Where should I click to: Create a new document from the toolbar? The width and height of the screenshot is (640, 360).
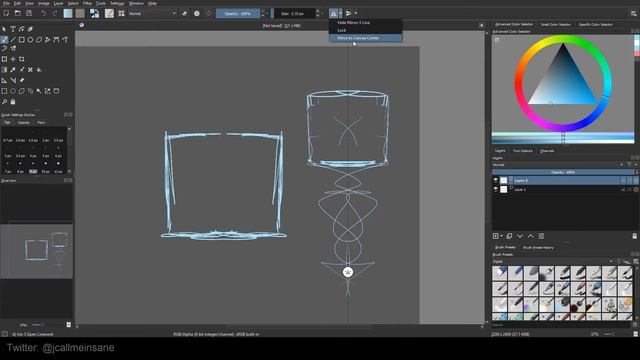coord(6,13)
